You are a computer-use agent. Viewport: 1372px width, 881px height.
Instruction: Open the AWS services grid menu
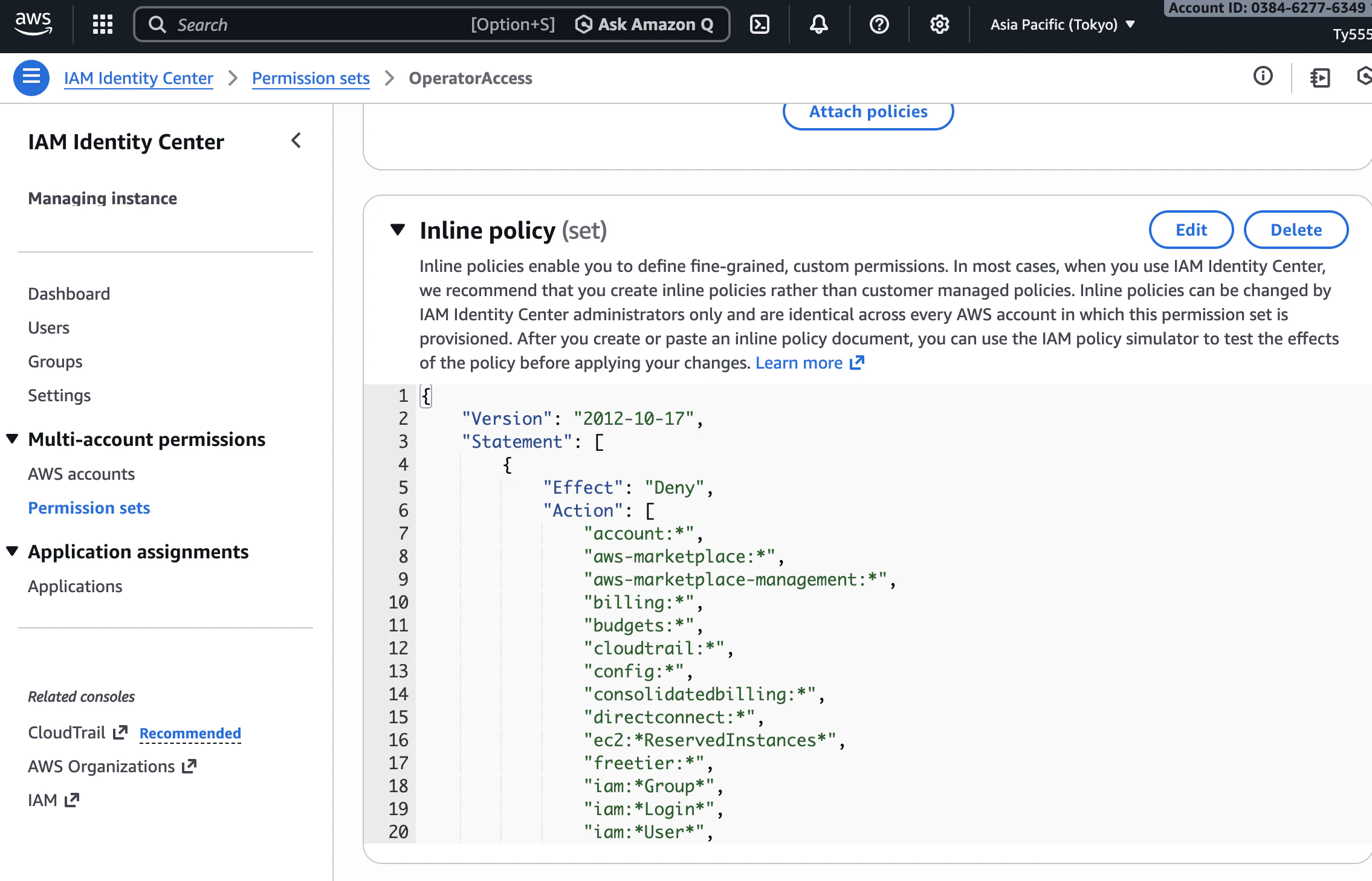click(103, 24)
